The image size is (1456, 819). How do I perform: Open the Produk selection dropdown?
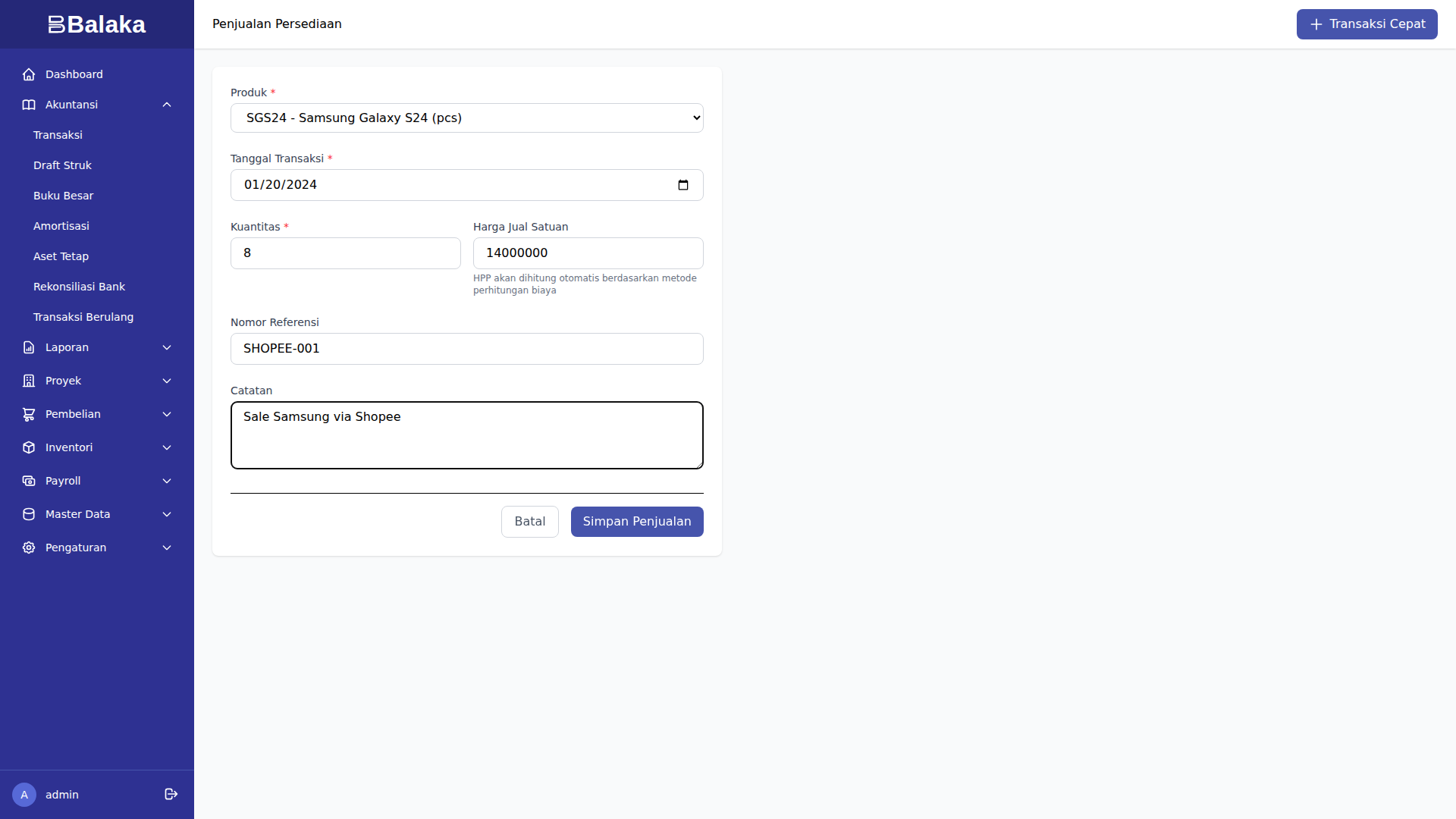pos(466,118)
